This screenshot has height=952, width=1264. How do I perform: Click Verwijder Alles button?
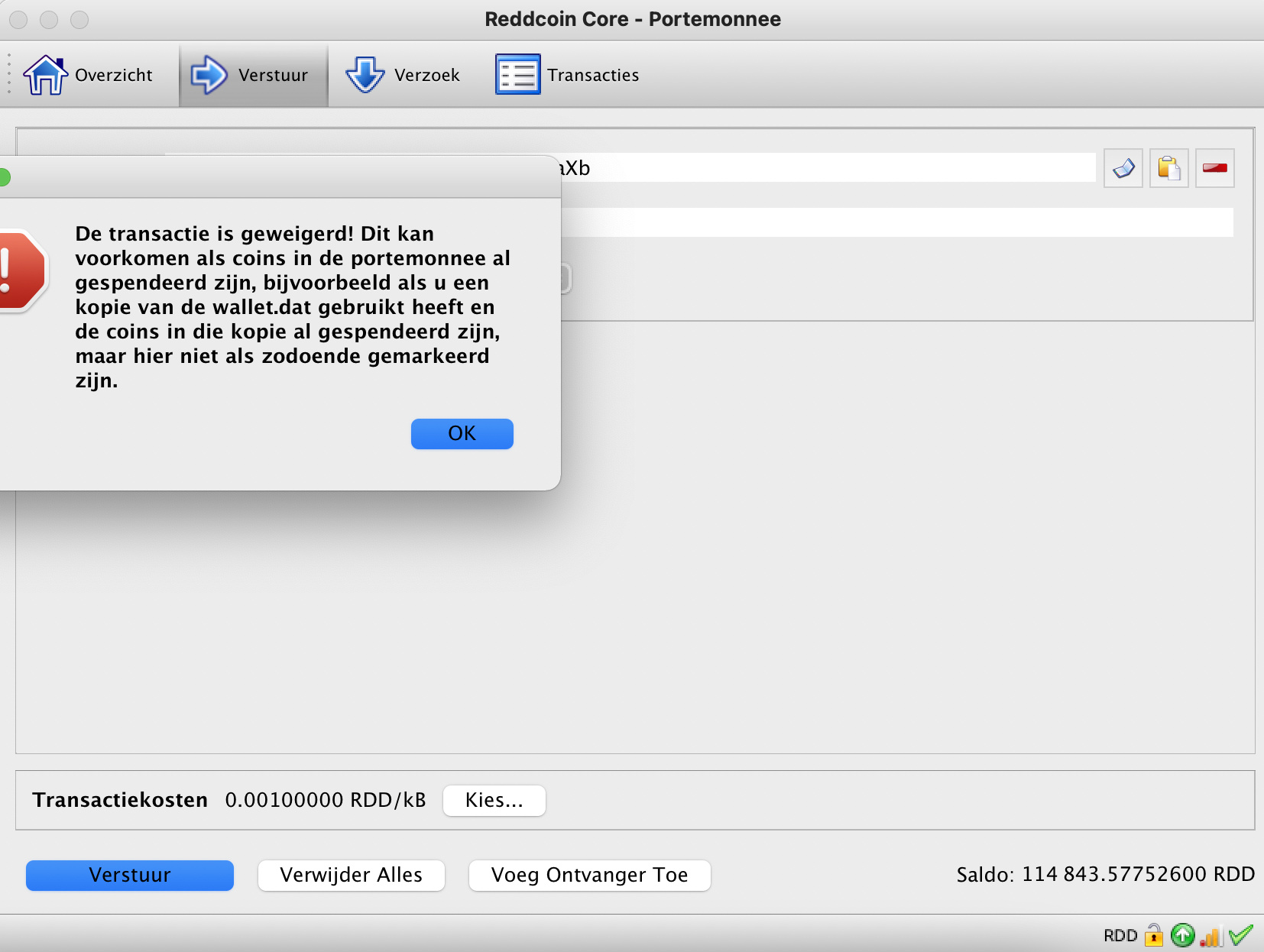coord(352,876)
